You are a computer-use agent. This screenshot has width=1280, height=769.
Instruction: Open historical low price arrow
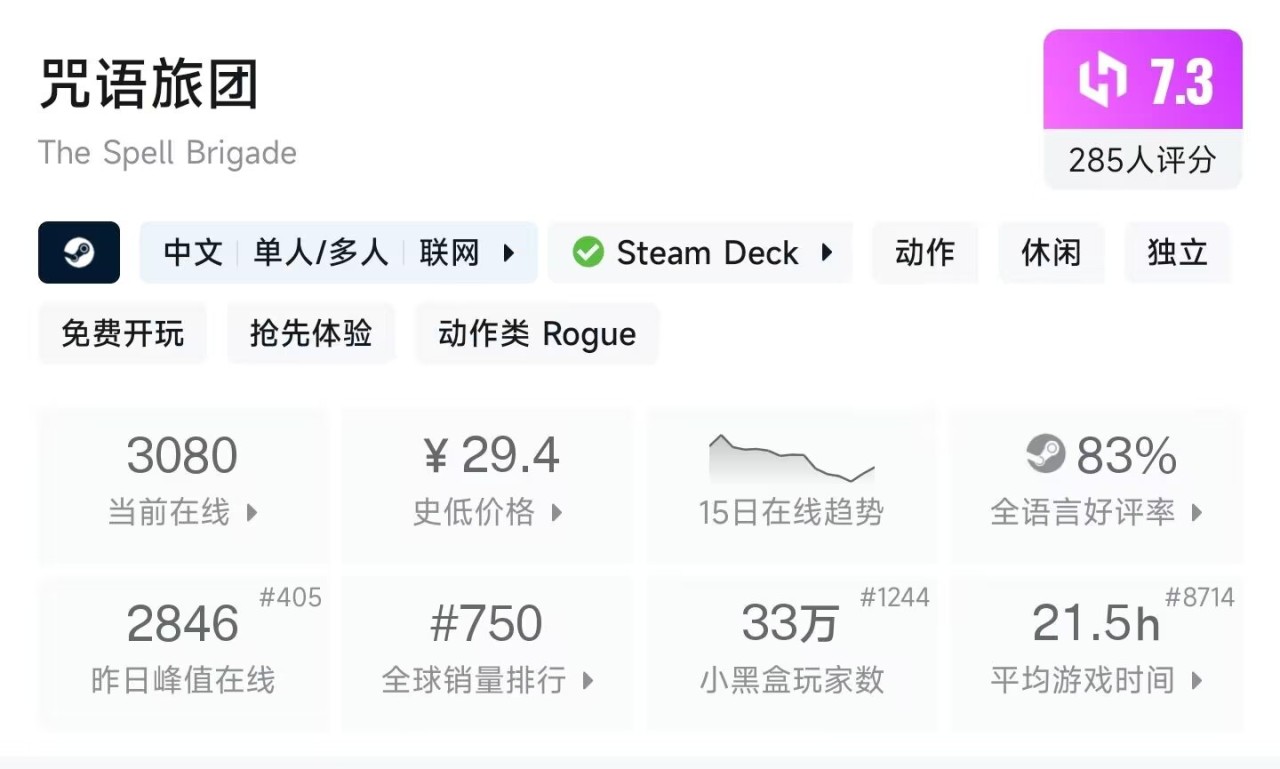557,513
